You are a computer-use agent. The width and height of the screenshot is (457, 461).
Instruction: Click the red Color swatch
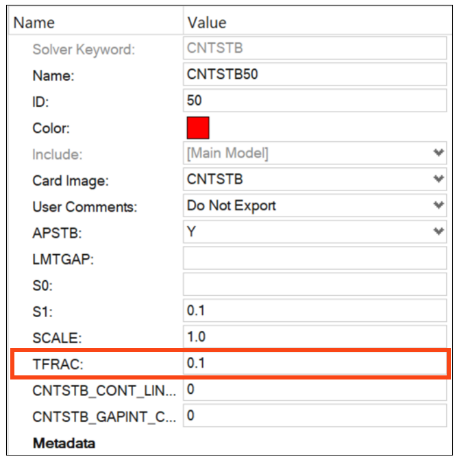(198, 128)
